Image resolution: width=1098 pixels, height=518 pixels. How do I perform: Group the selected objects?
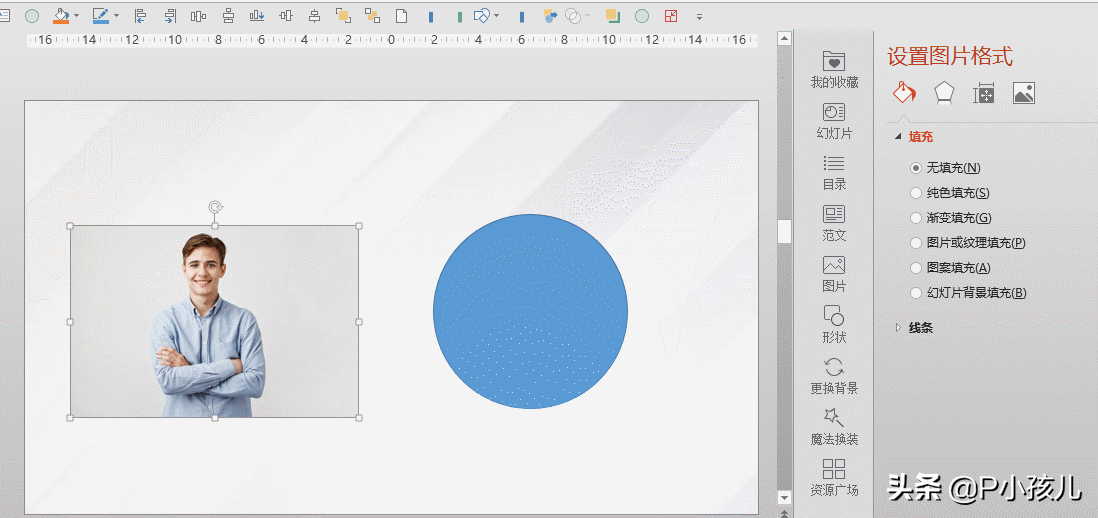coord(343,15)
